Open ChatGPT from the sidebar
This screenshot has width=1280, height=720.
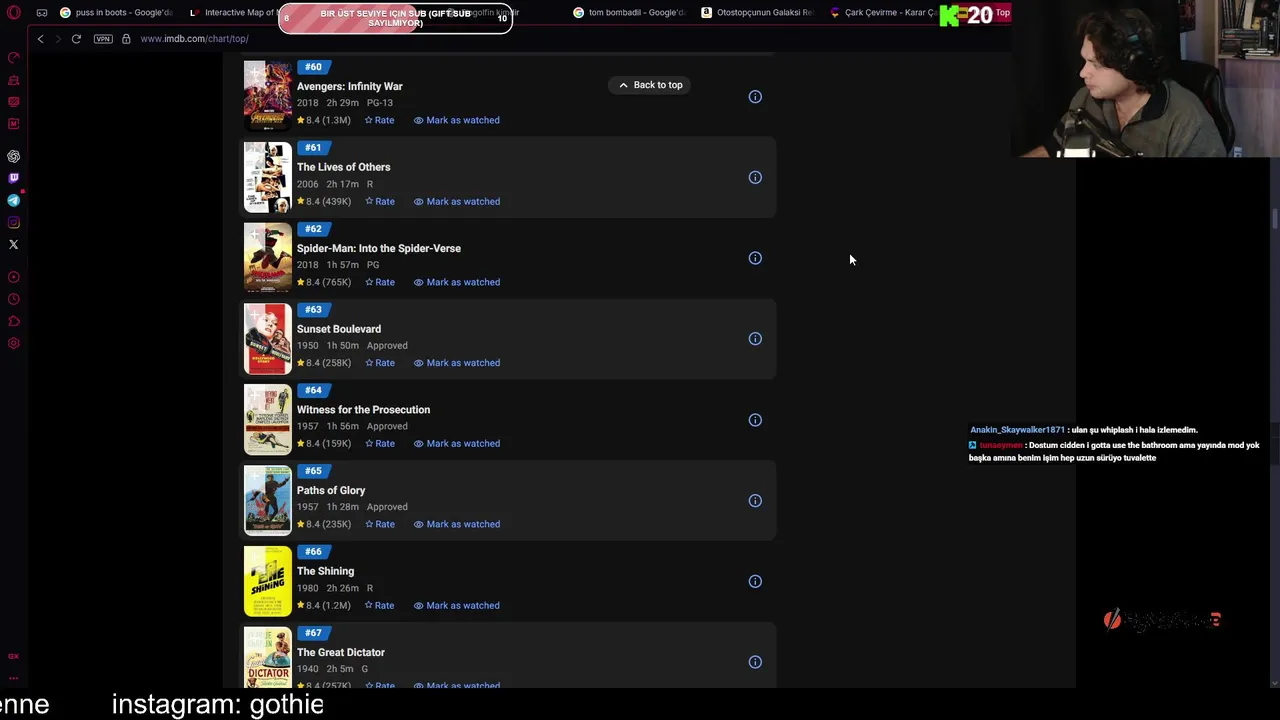pos(14,157)
